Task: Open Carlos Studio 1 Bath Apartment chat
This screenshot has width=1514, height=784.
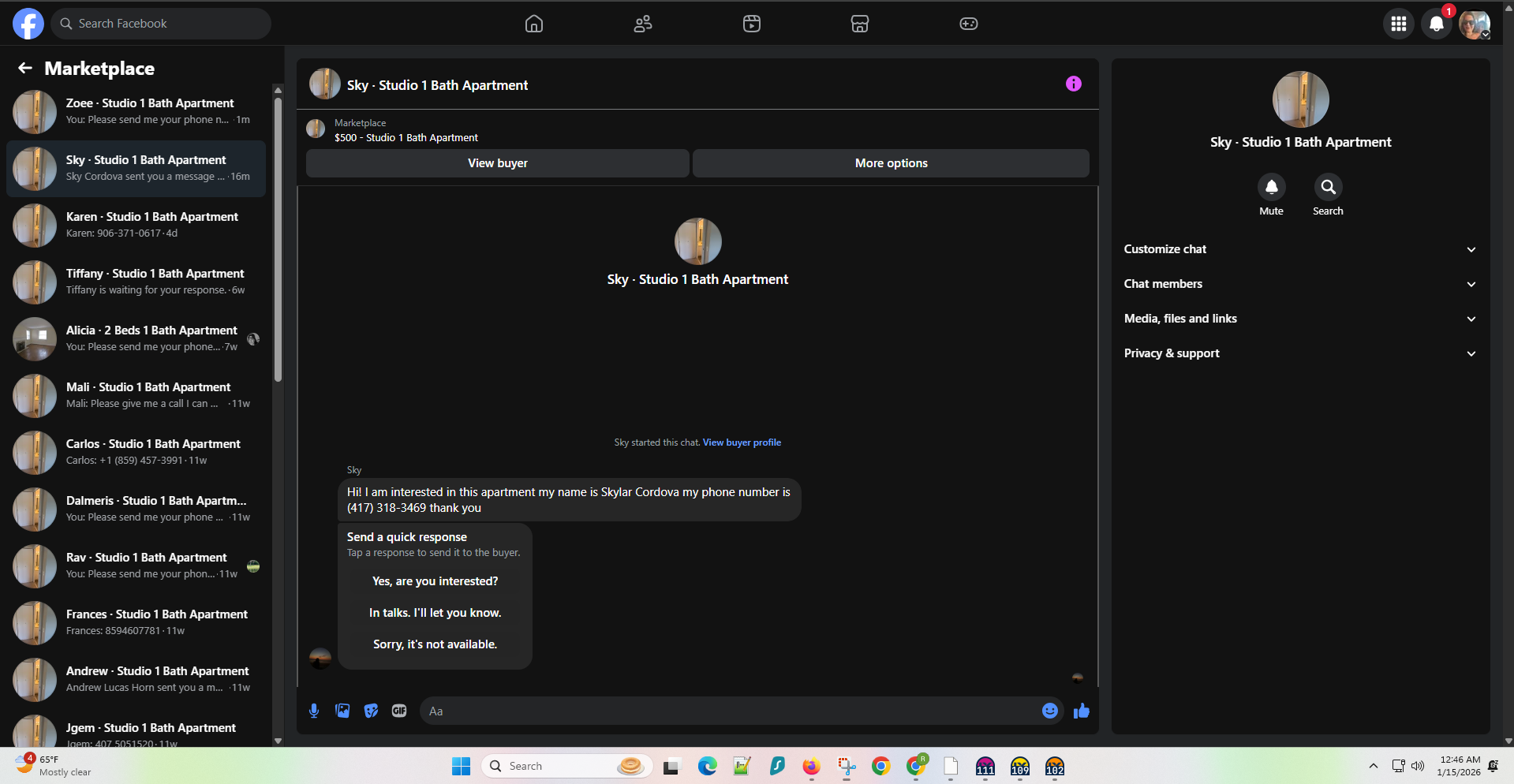Action: tap(136, 453)
